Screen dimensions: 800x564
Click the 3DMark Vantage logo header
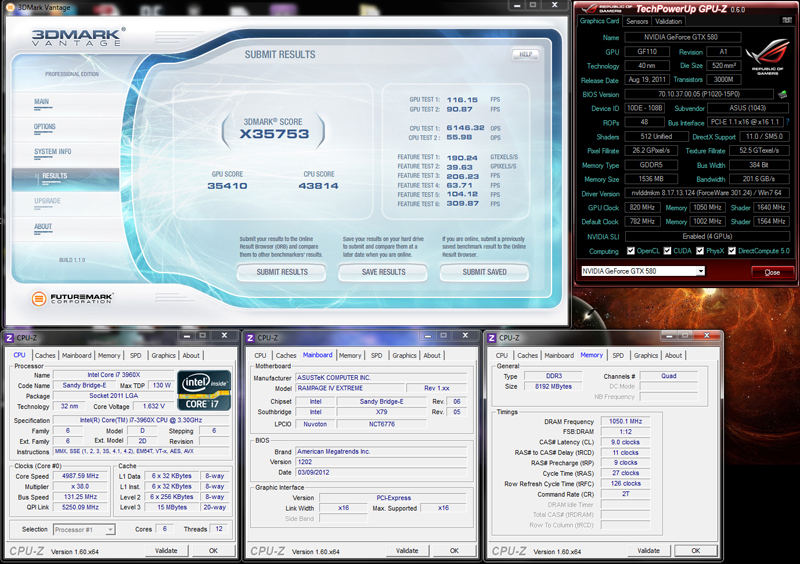click(x=78, y=37)
